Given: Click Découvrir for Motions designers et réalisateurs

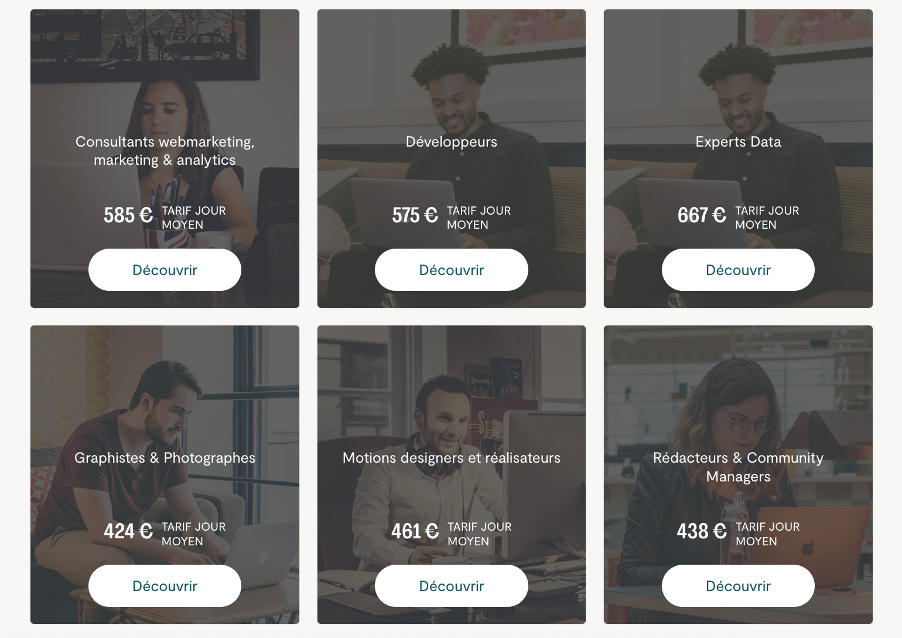Looking at the screenshot, I should click(451, 586).
